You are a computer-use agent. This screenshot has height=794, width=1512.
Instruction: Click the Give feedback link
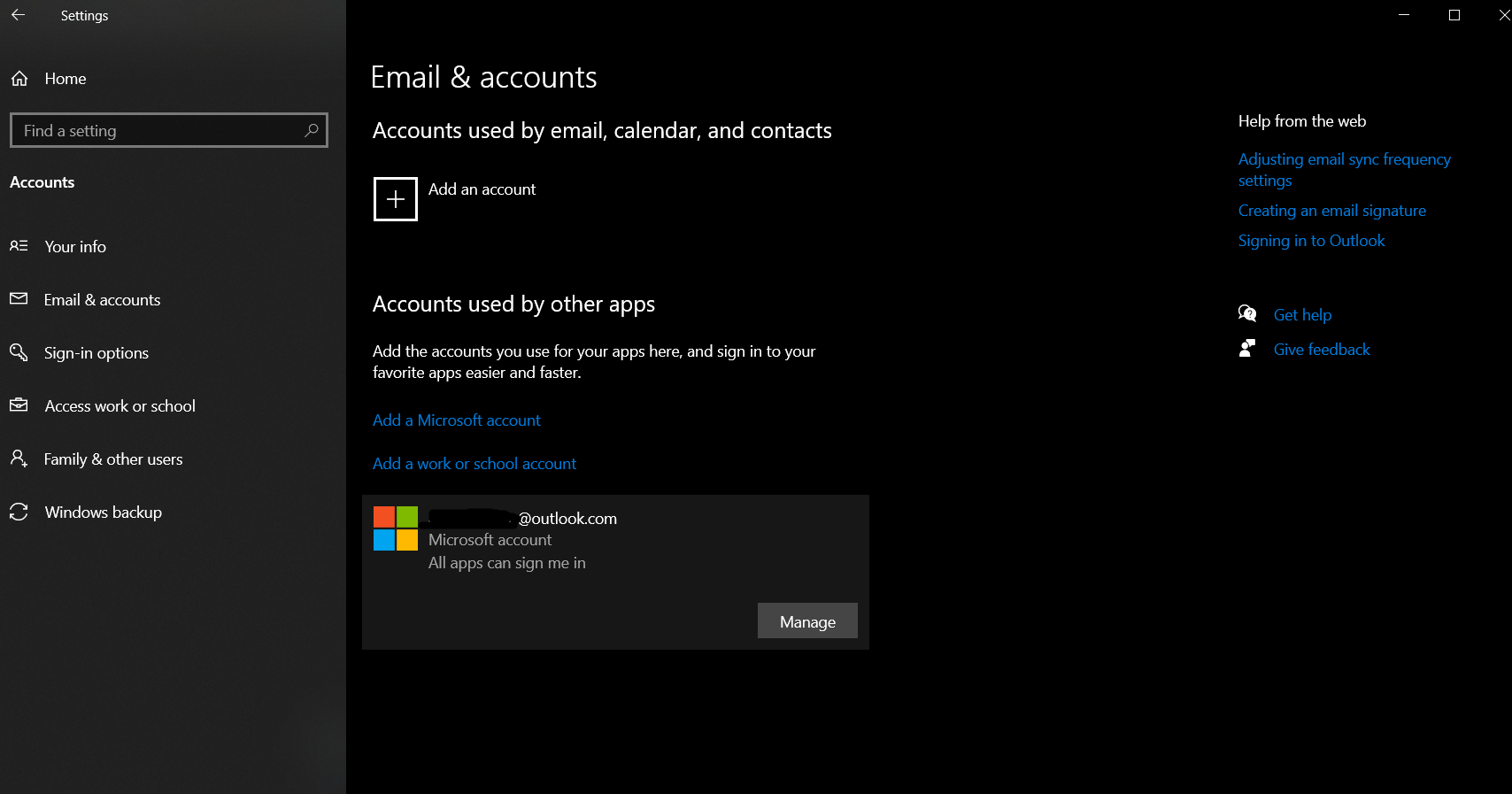pos(1322,350)
